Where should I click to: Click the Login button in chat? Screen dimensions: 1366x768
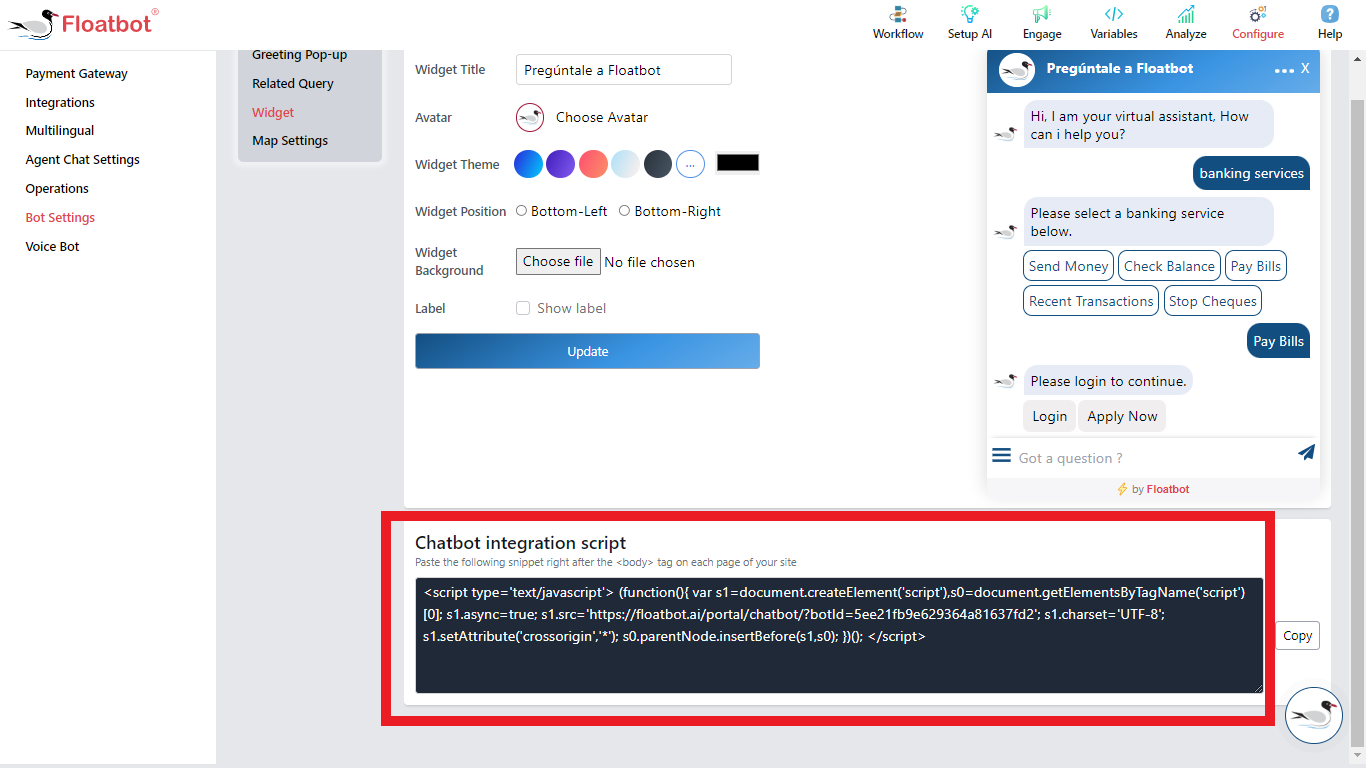[x=1049, y=417]
